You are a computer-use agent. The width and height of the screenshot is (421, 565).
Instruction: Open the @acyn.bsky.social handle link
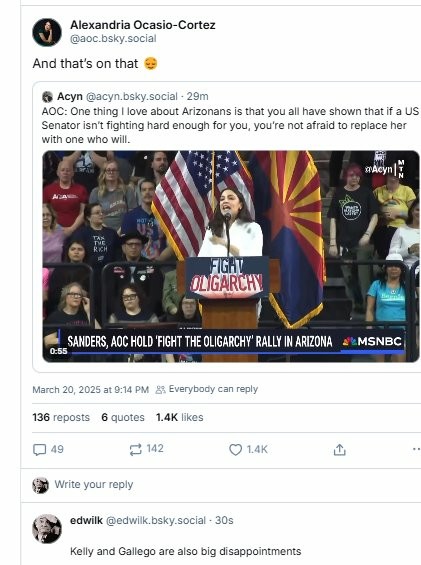(x=132, y=97)
